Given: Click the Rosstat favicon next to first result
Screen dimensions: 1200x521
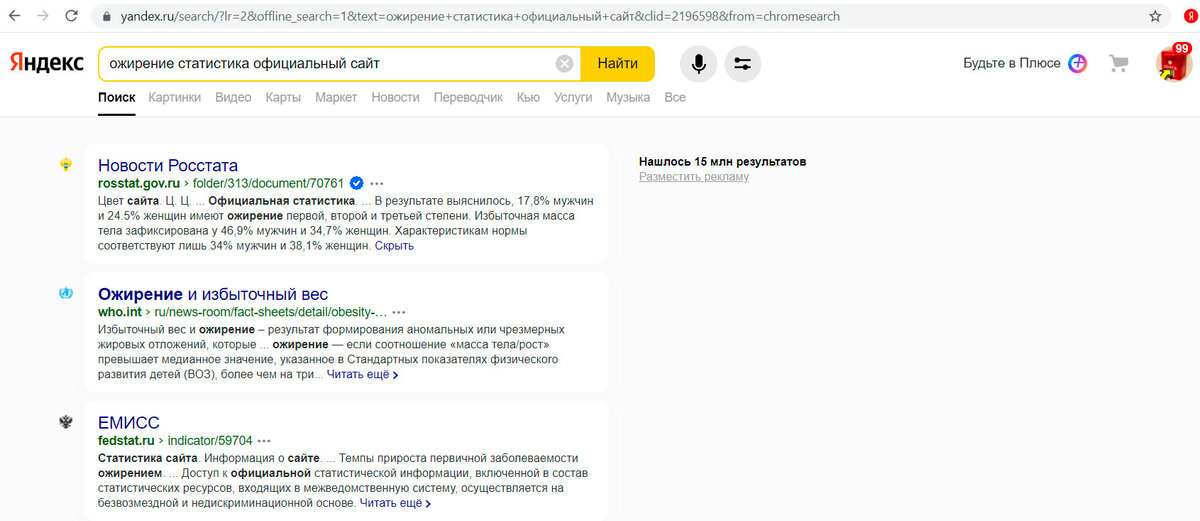Looking at the screenshot, I should point(66,164).
